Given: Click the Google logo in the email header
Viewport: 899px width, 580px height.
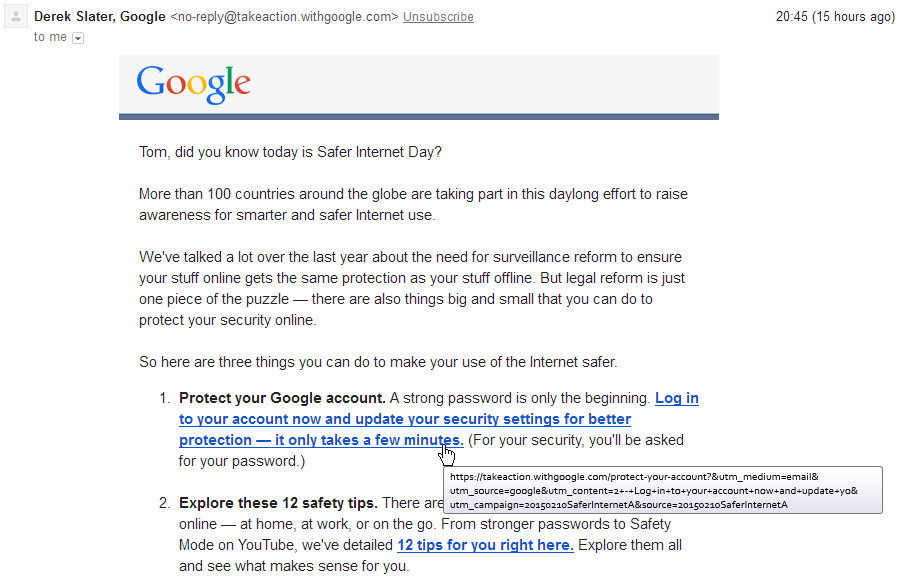Looking at the screenshot, I should [x=193, y=84].
